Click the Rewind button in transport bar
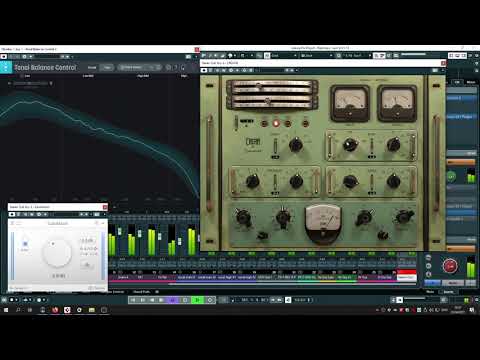480x360 pixels. 152,300
